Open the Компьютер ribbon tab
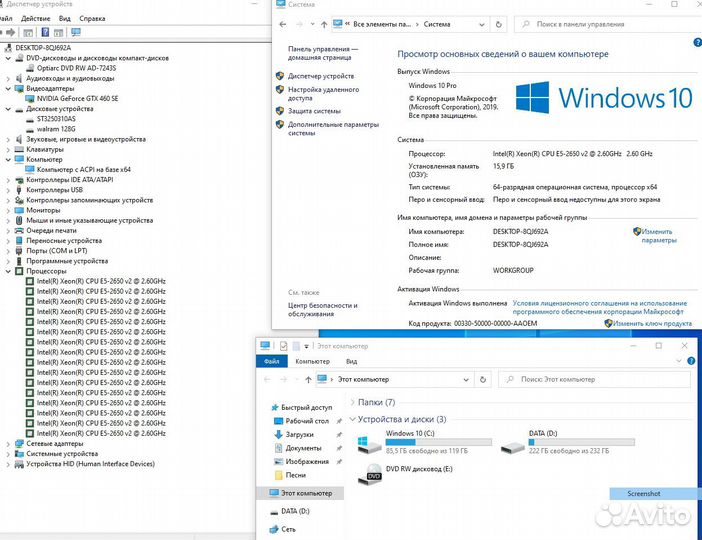Screen dimensions: 702x540 312,361
